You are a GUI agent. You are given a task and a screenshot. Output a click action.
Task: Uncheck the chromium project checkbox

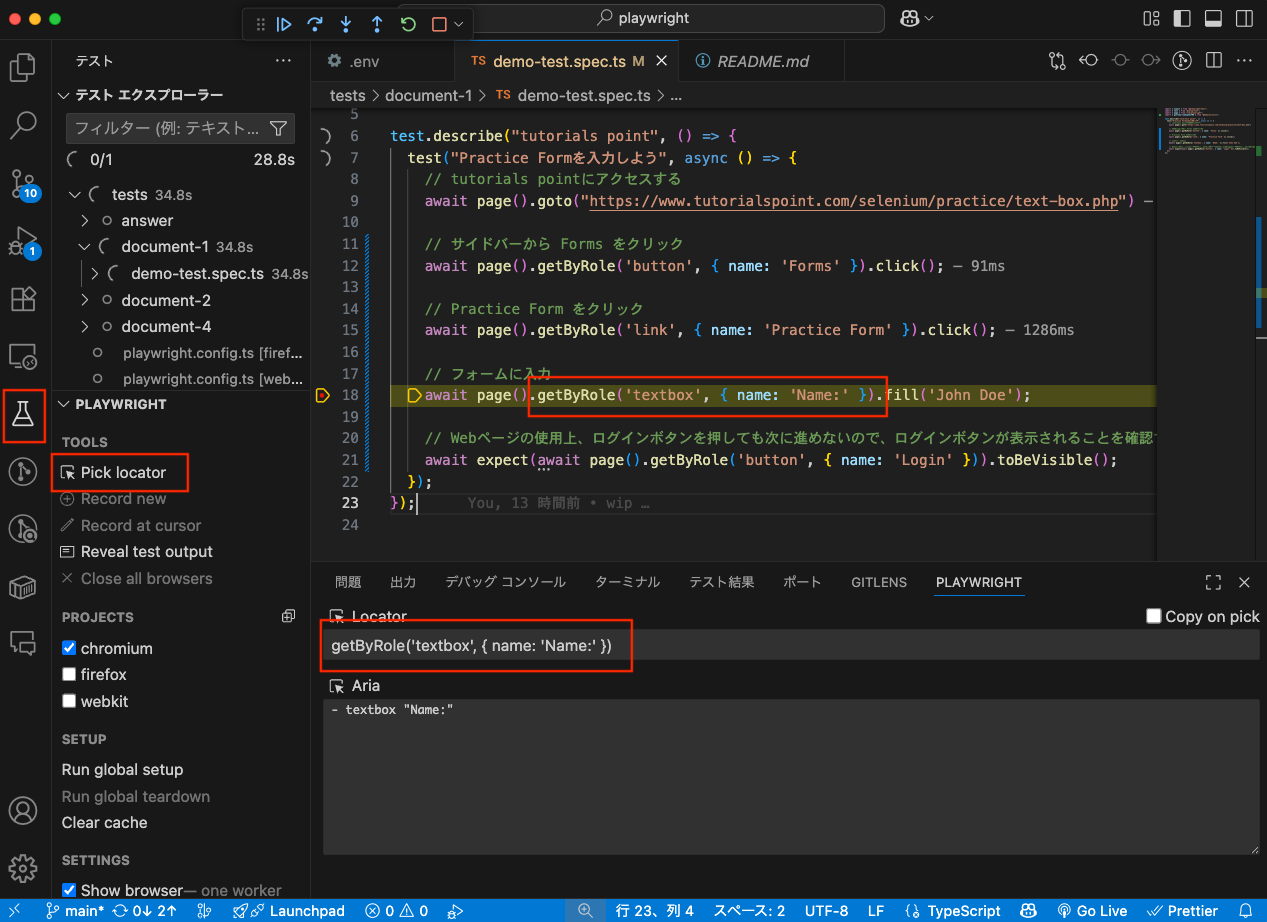tap(69, 648)
